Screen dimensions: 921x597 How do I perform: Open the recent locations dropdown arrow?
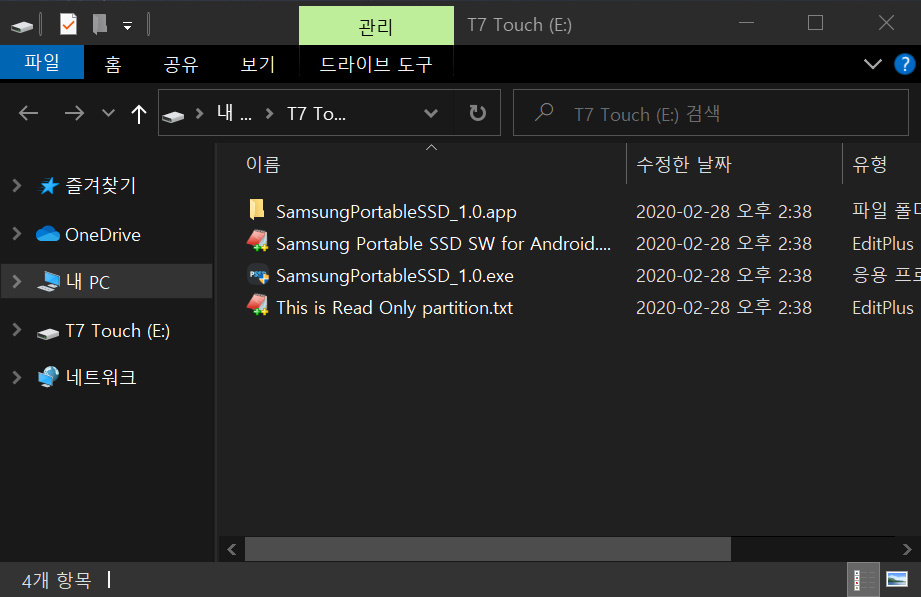[108, 113]
